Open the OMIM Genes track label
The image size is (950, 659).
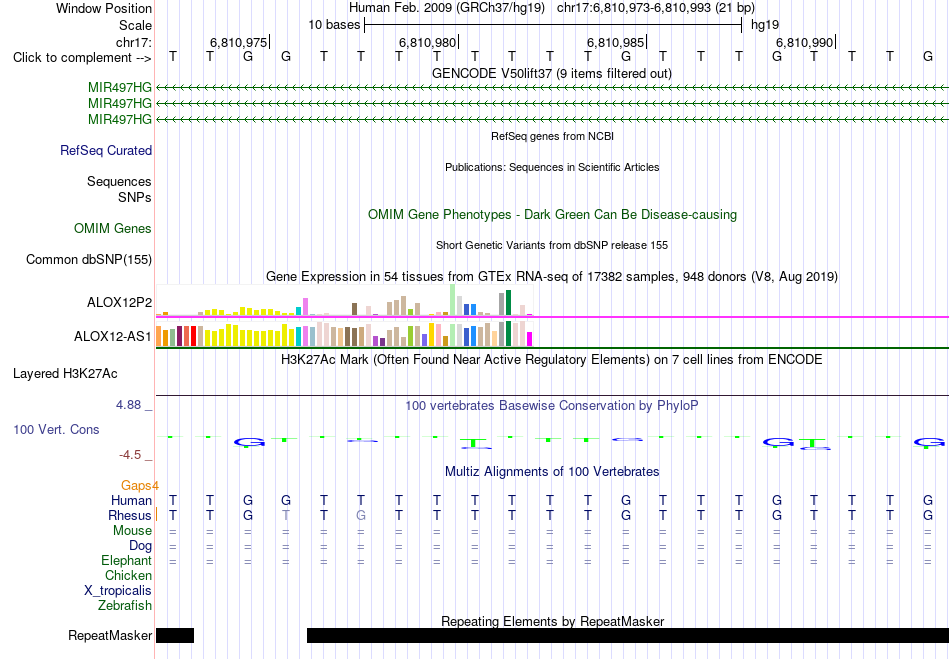pyautogui.click(x=113, y=228)
